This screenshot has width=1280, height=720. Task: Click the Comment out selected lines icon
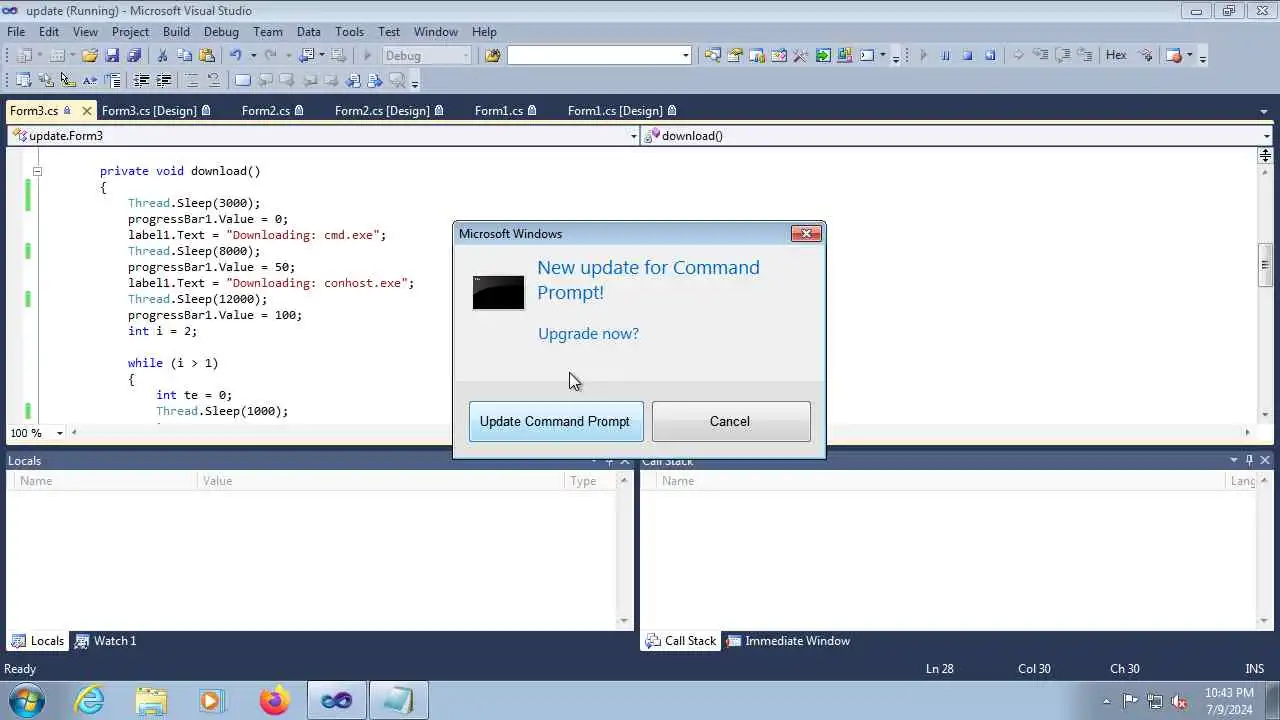click(191, 80)
